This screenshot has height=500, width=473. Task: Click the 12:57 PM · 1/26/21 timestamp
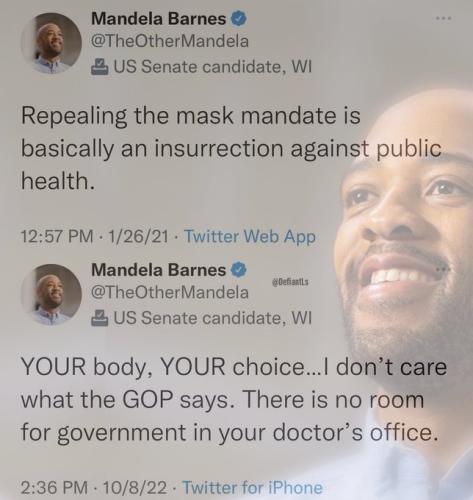point(95,236)
